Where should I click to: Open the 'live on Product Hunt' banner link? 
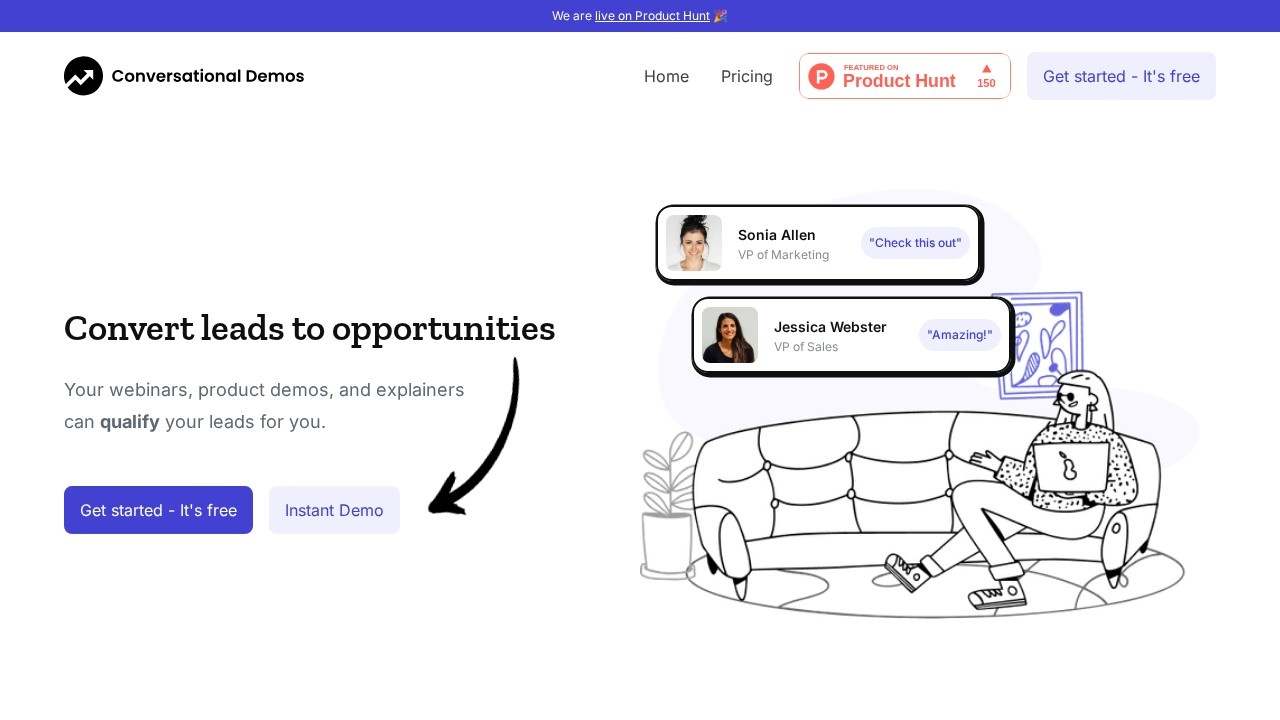(652, 16)
